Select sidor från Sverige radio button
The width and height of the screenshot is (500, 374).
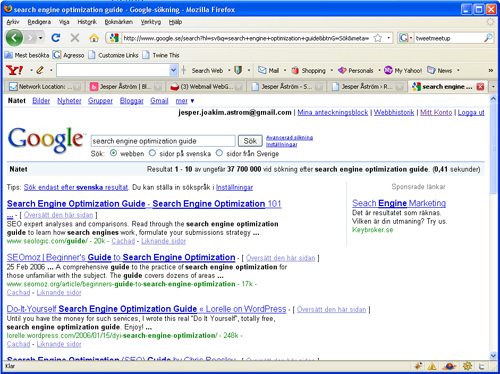tap(219, 153)
